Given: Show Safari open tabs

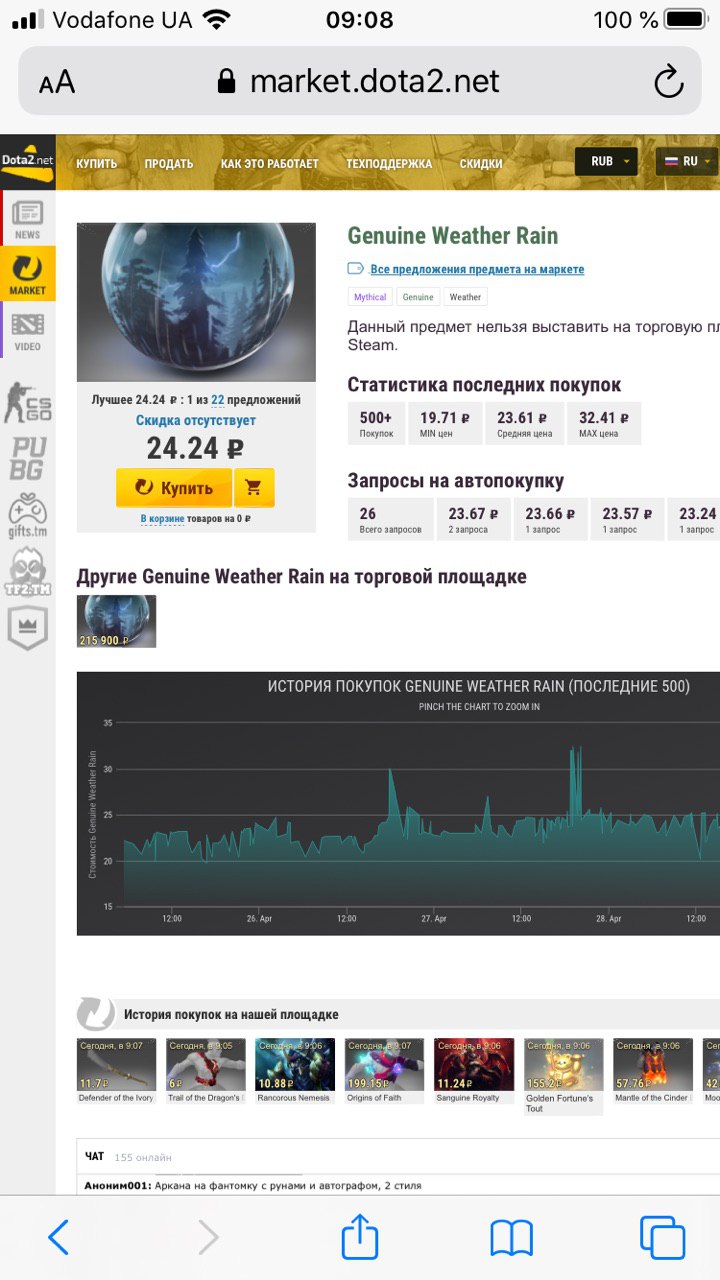Looking at the screenshot, I should pyautogui.click(x=662, y=1238).
